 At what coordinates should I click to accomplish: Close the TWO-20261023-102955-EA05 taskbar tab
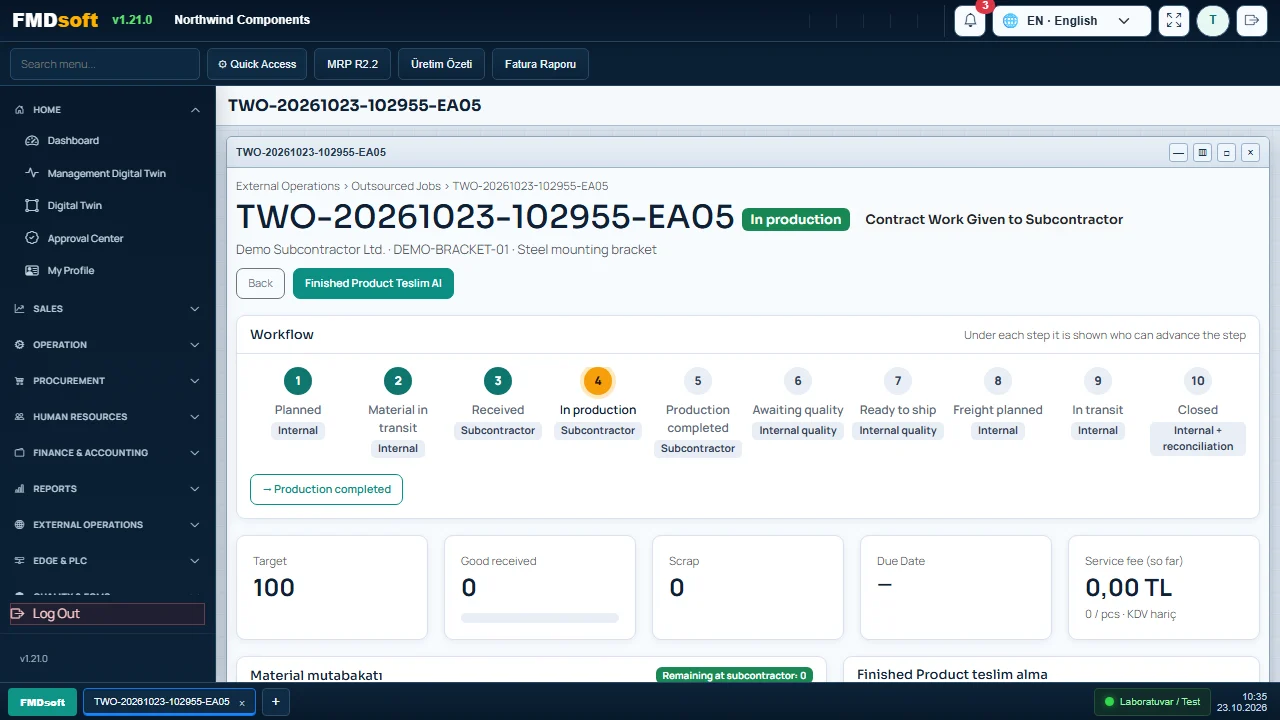pyautogui.click(x=242, y=703)
